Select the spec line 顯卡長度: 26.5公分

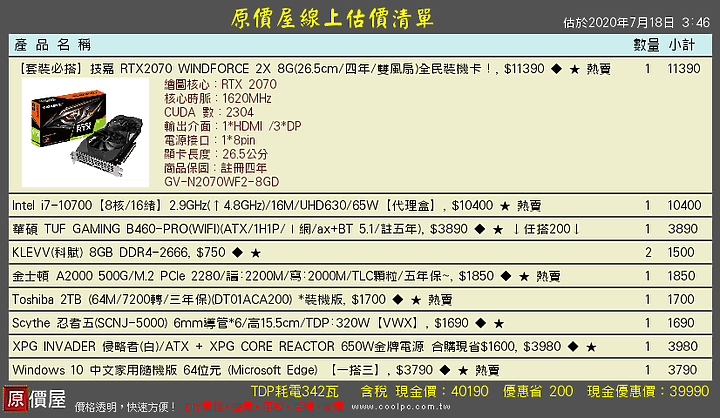216,154
